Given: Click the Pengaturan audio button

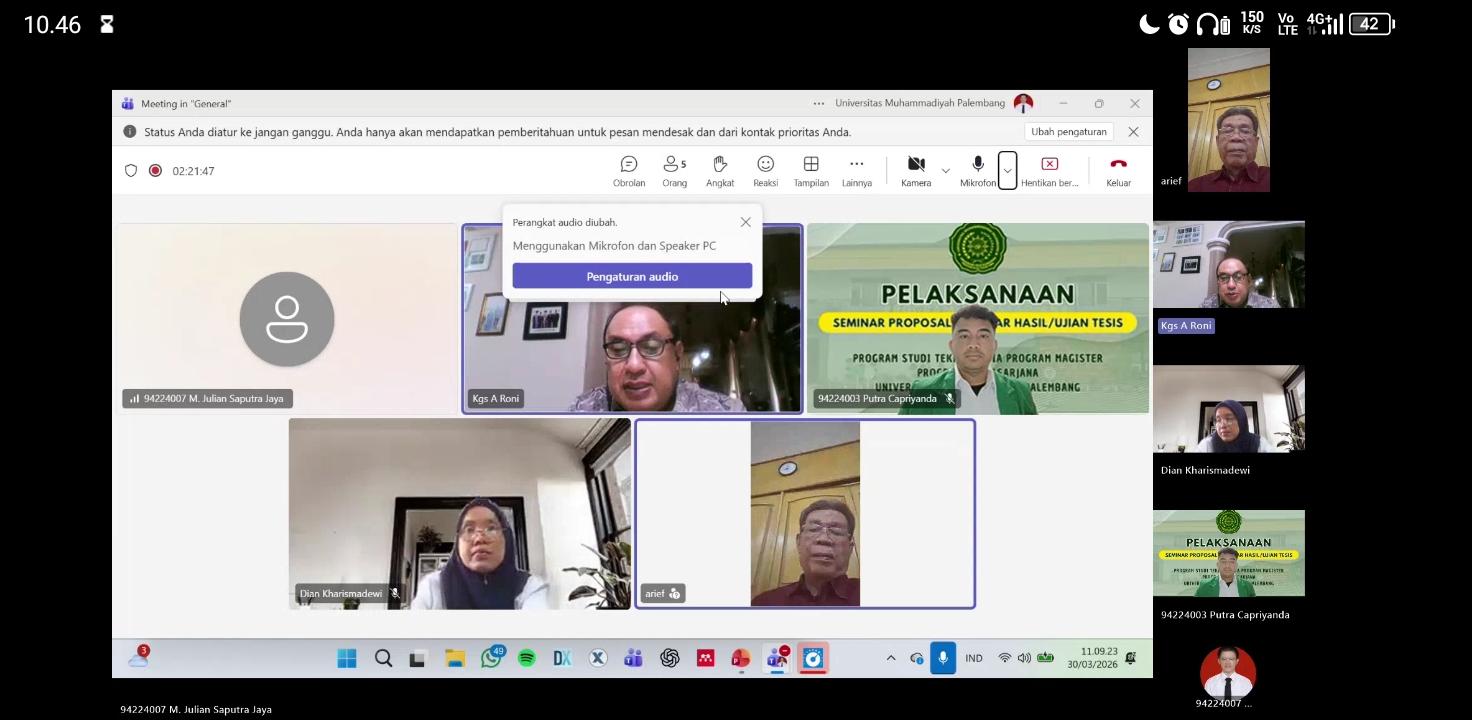Looking at the screenshot, I should pos(632,276).
